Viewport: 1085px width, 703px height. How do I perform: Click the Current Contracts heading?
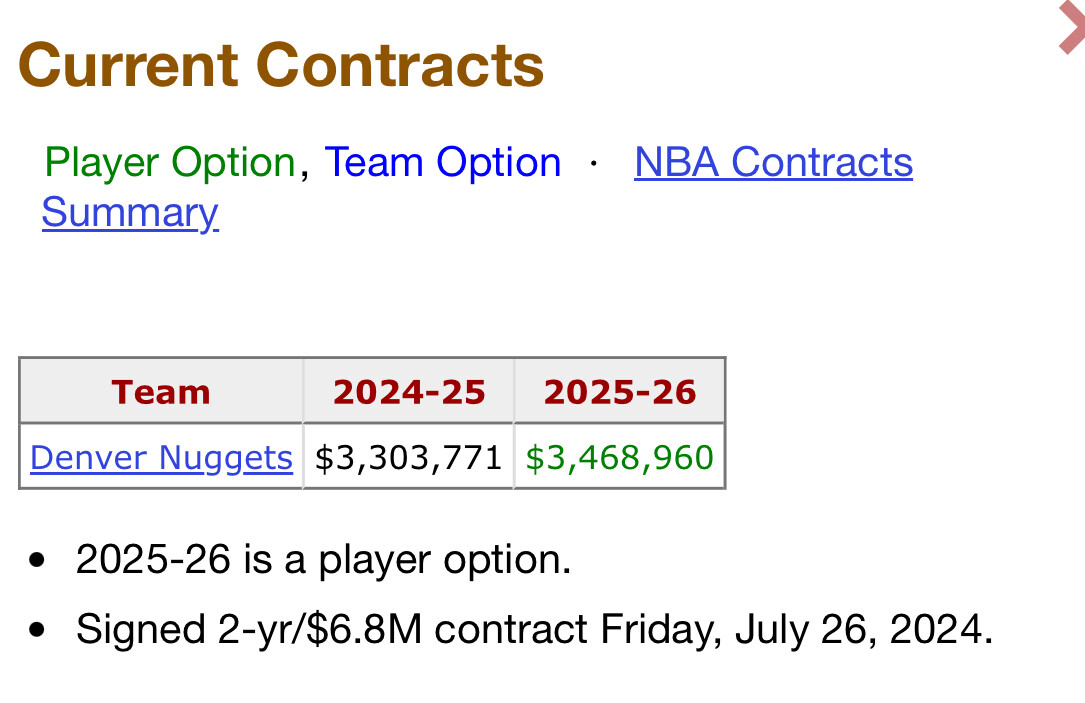tap(281, 65)
